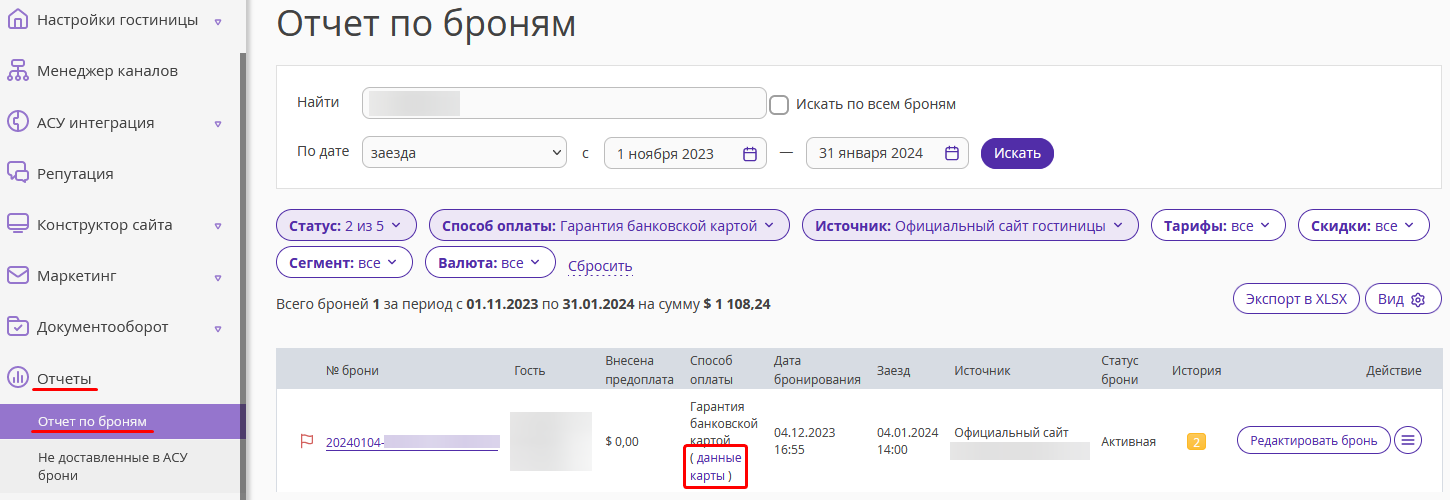The width and height of the screenshot is (1450, 500).
Task: Click the channel manager sidebar icon
Action: tap(17, 71)
